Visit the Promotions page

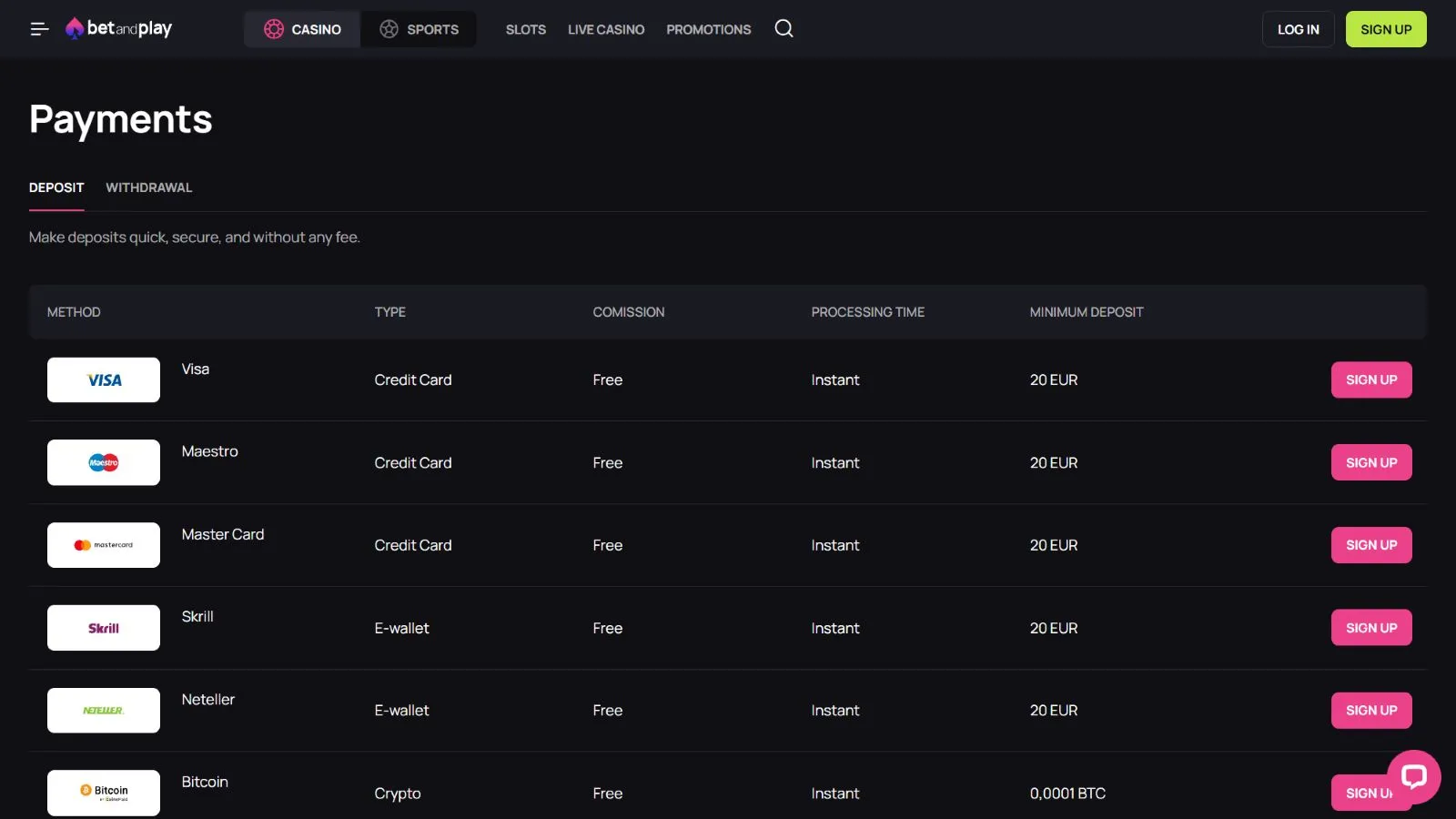click(708, 29)
